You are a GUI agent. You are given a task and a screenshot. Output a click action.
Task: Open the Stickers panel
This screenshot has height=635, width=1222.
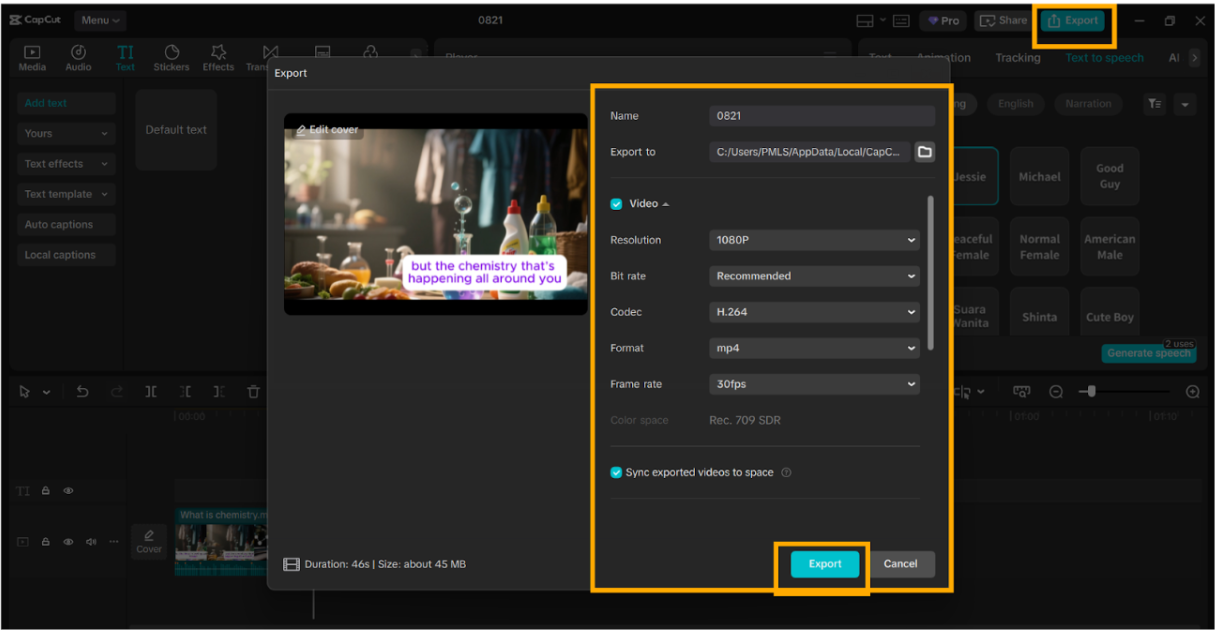(x=171, y=57)
